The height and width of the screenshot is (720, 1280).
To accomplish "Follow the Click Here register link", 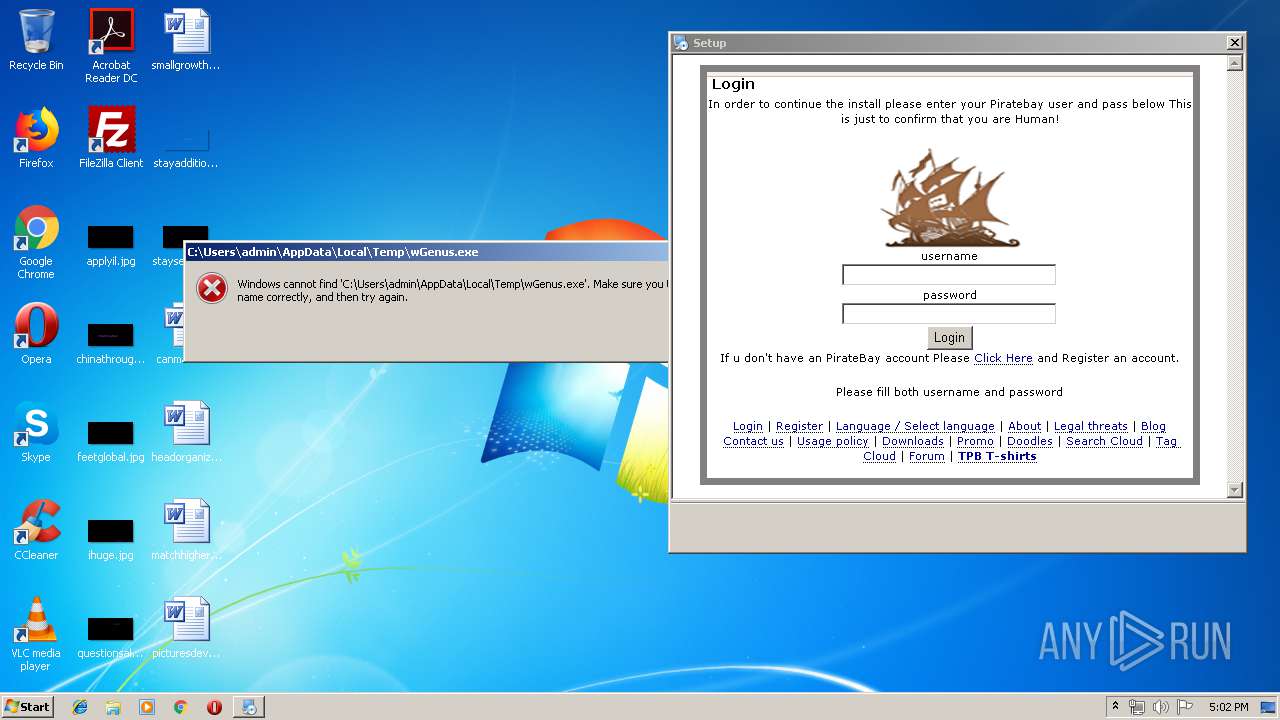I will [1003, 358].
